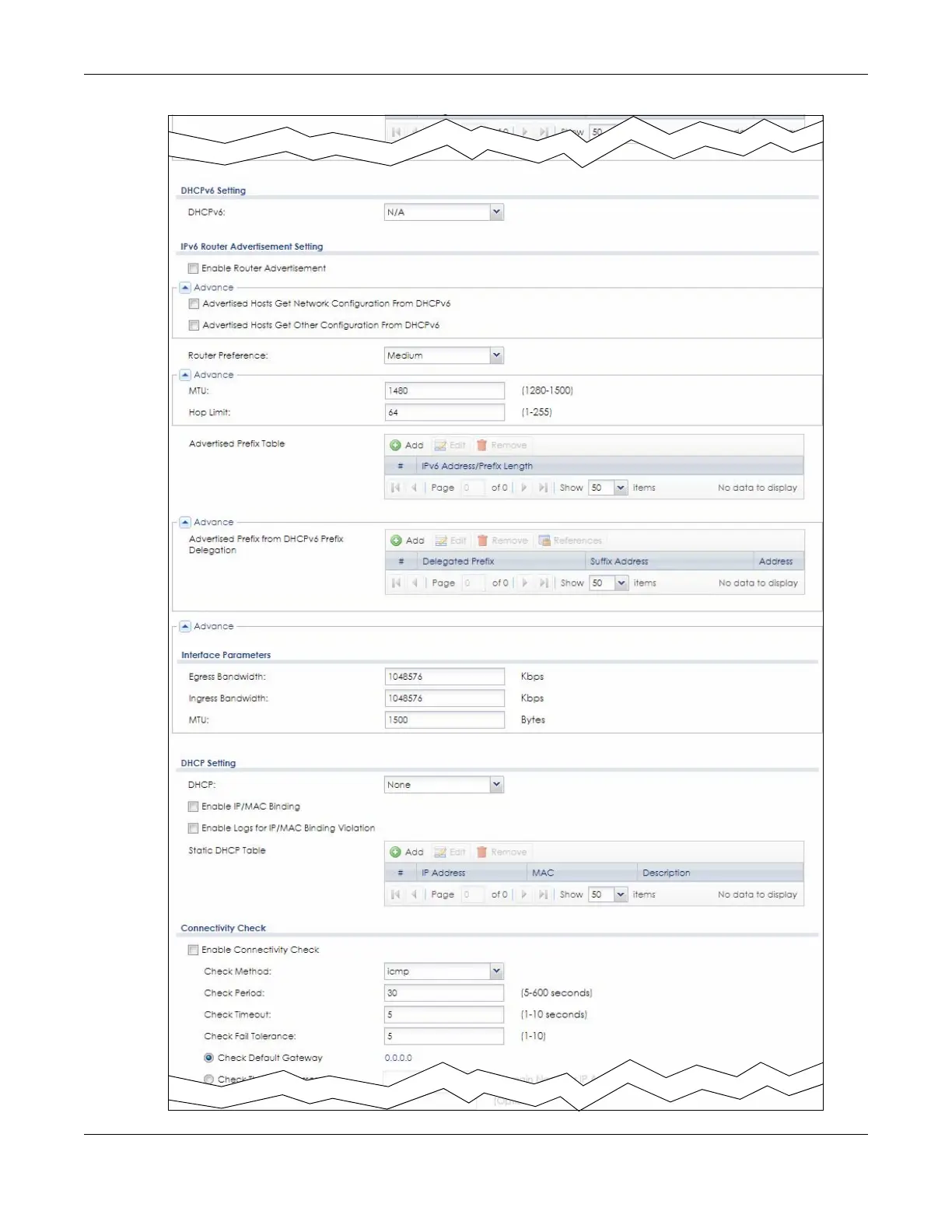This screenshot has width=952, height=1232.
Task: Remove entry from Advertised Prefix Table
Action: coord(502,445)
